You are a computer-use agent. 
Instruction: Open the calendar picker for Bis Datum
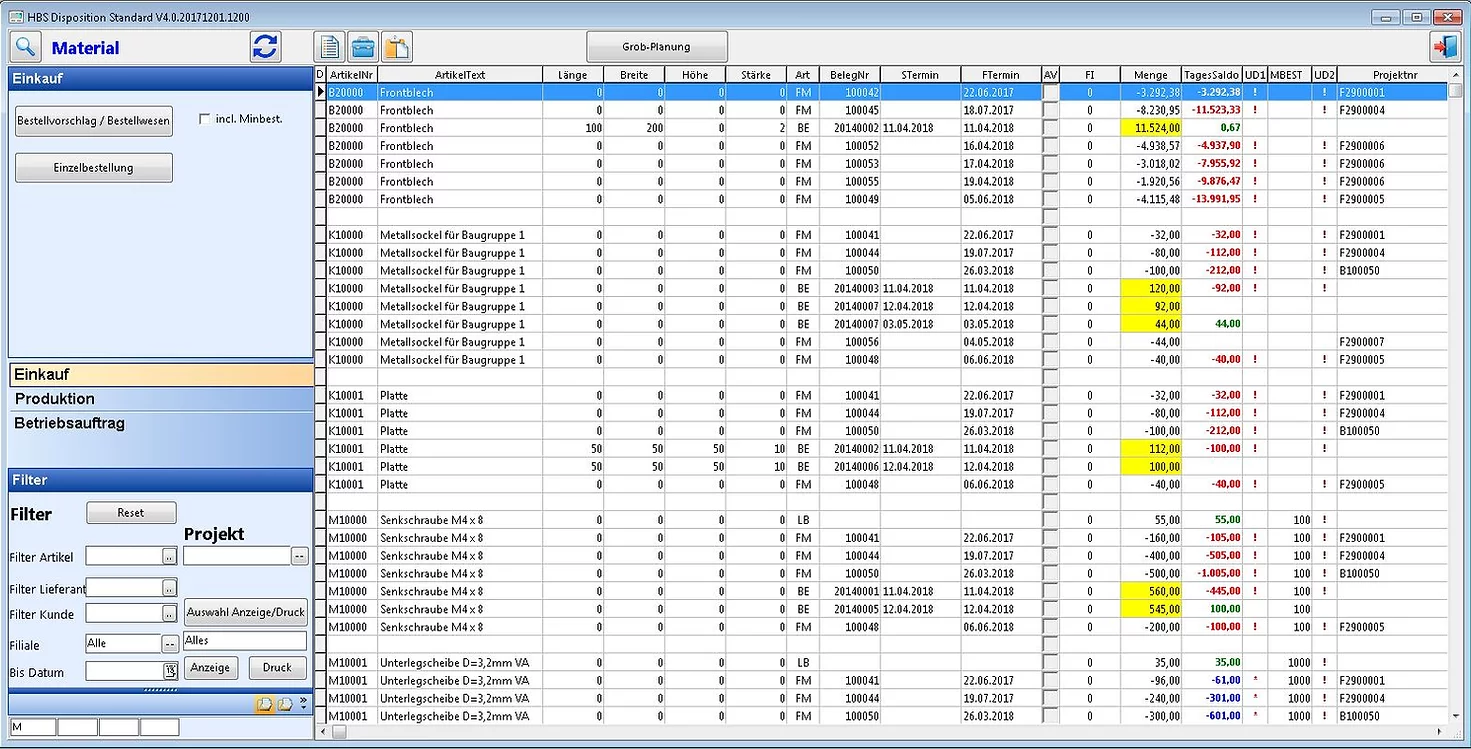click(x=170, y=671)
